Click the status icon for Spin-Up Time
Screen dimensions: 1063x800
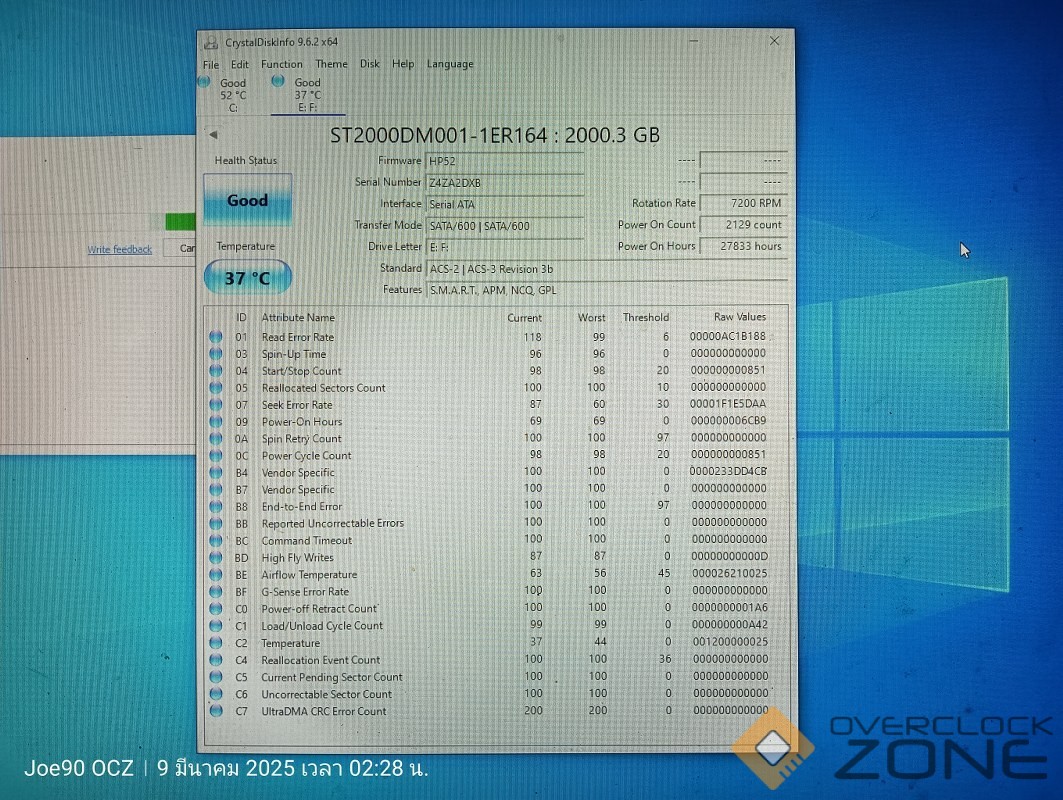pyautogui.click(x=216, y=353)
